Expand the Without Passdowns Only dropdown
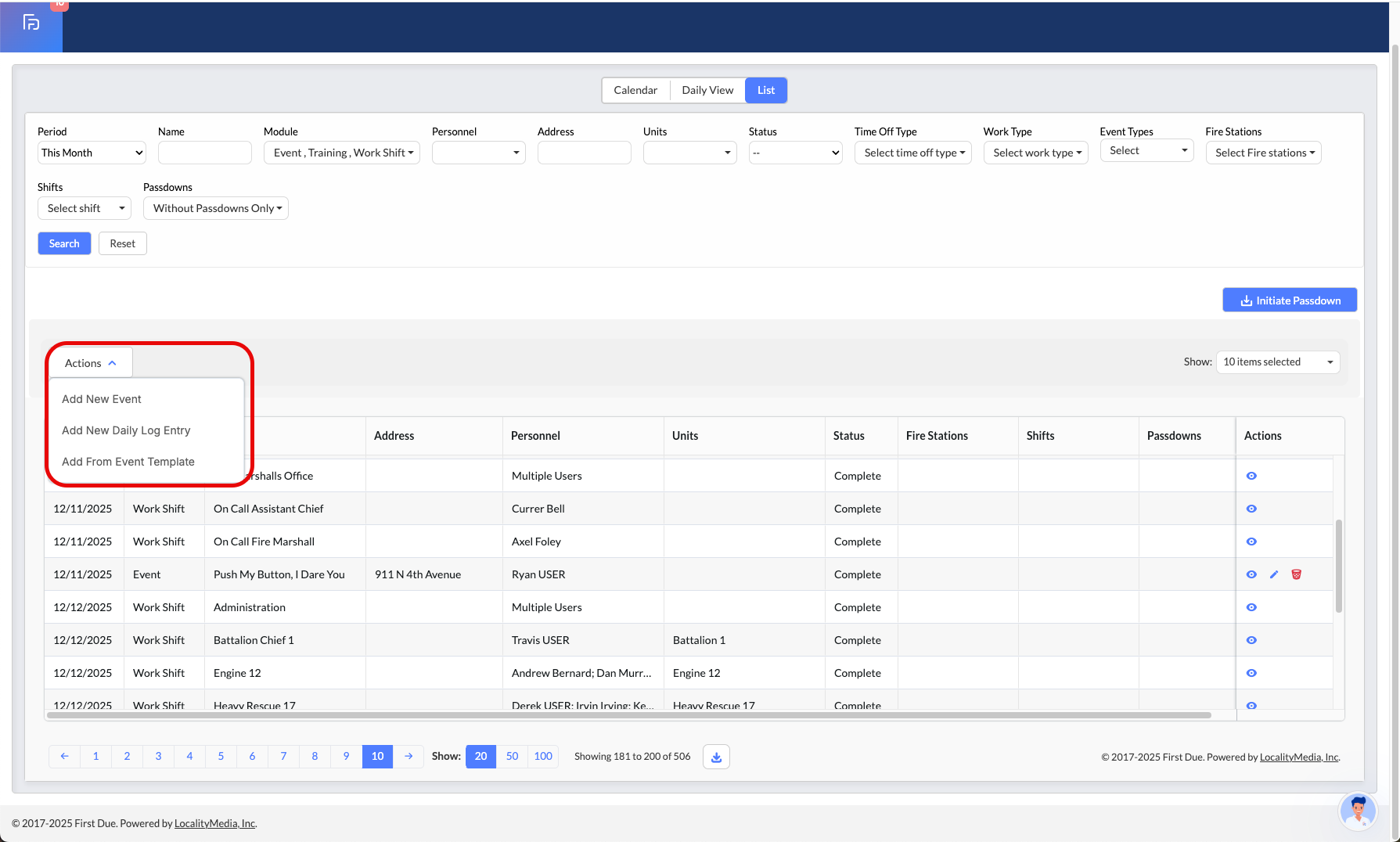Screen dimensions: 1400x842 pos(216,208)
